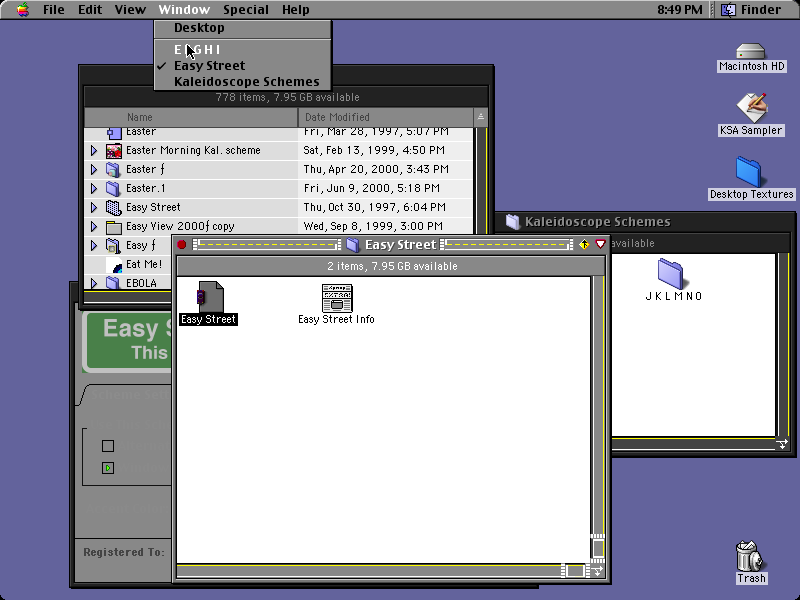Toggle sort order button in list header
The height and width of the screenshot is (600, 800).
pos(480,117)
